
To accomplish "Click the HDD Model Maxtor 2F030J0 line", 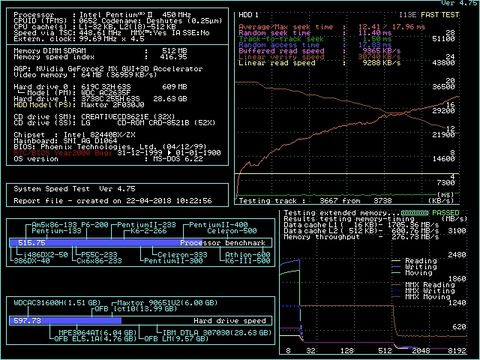I will tap(79, 105).
